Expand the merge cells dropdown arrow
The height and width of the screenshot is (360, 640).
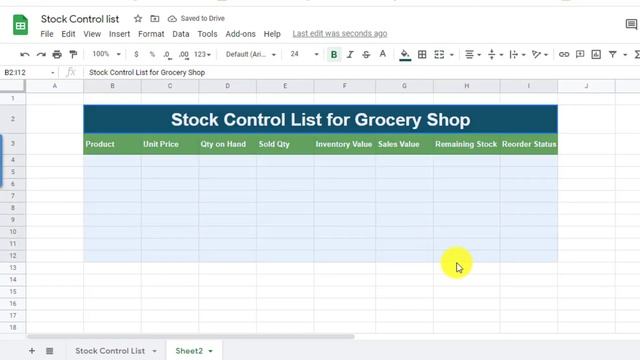click(x=452, y=55)
